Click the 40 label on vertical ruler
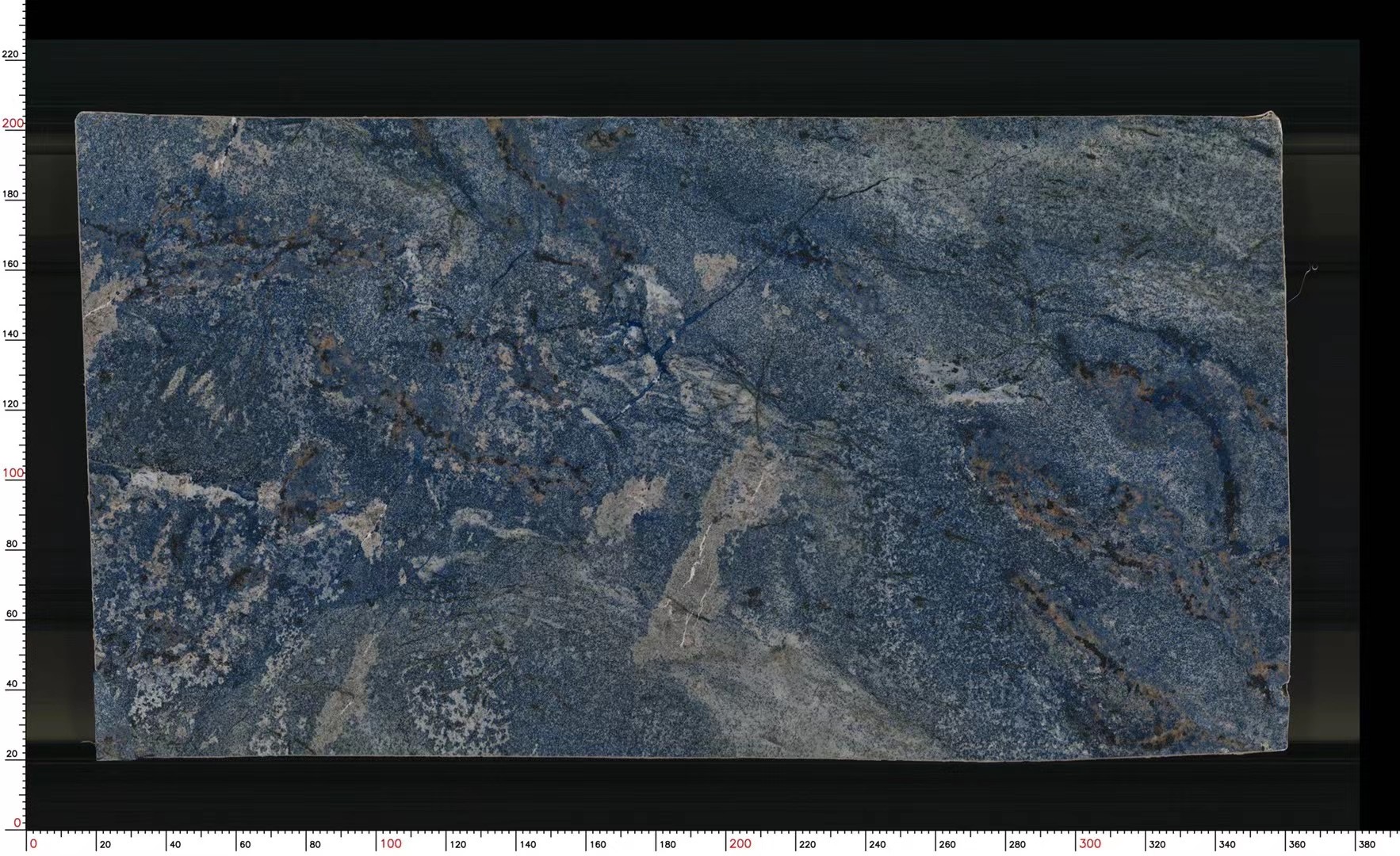The image size is (1400, 856). coord(11,683)
